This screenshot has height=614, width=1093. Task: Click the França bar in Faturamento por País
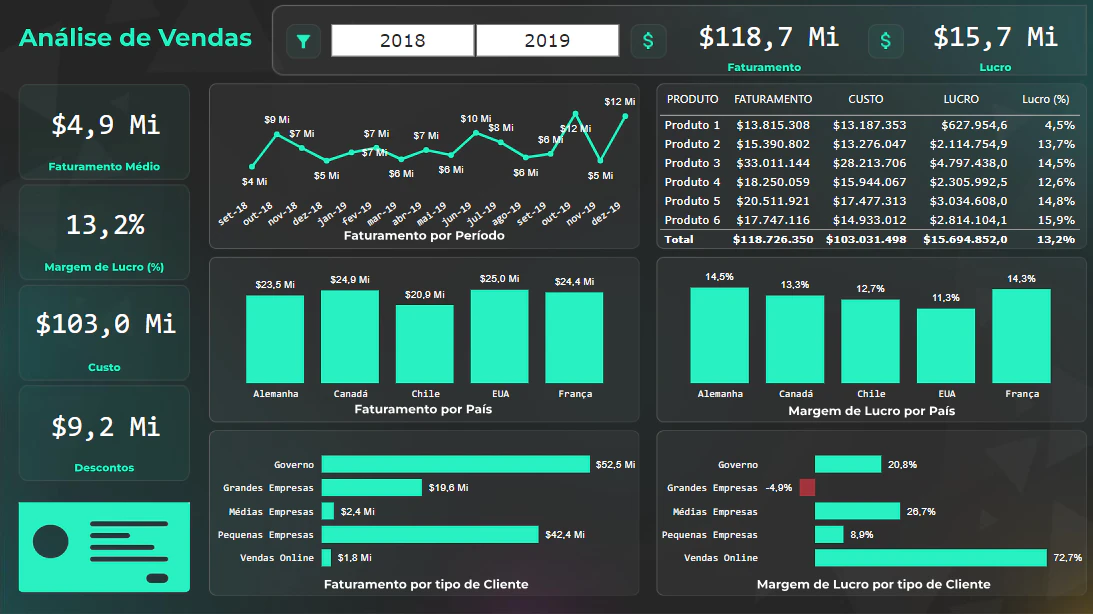click(x=574, y=337)
